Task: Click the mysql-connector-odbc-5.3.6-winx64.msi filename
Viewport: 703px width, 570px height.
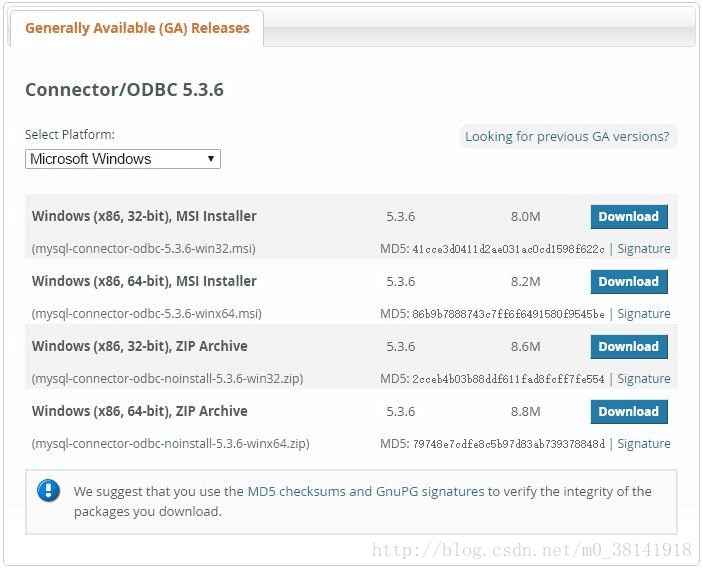Action: pyautogui.click(x=147, y=314)
